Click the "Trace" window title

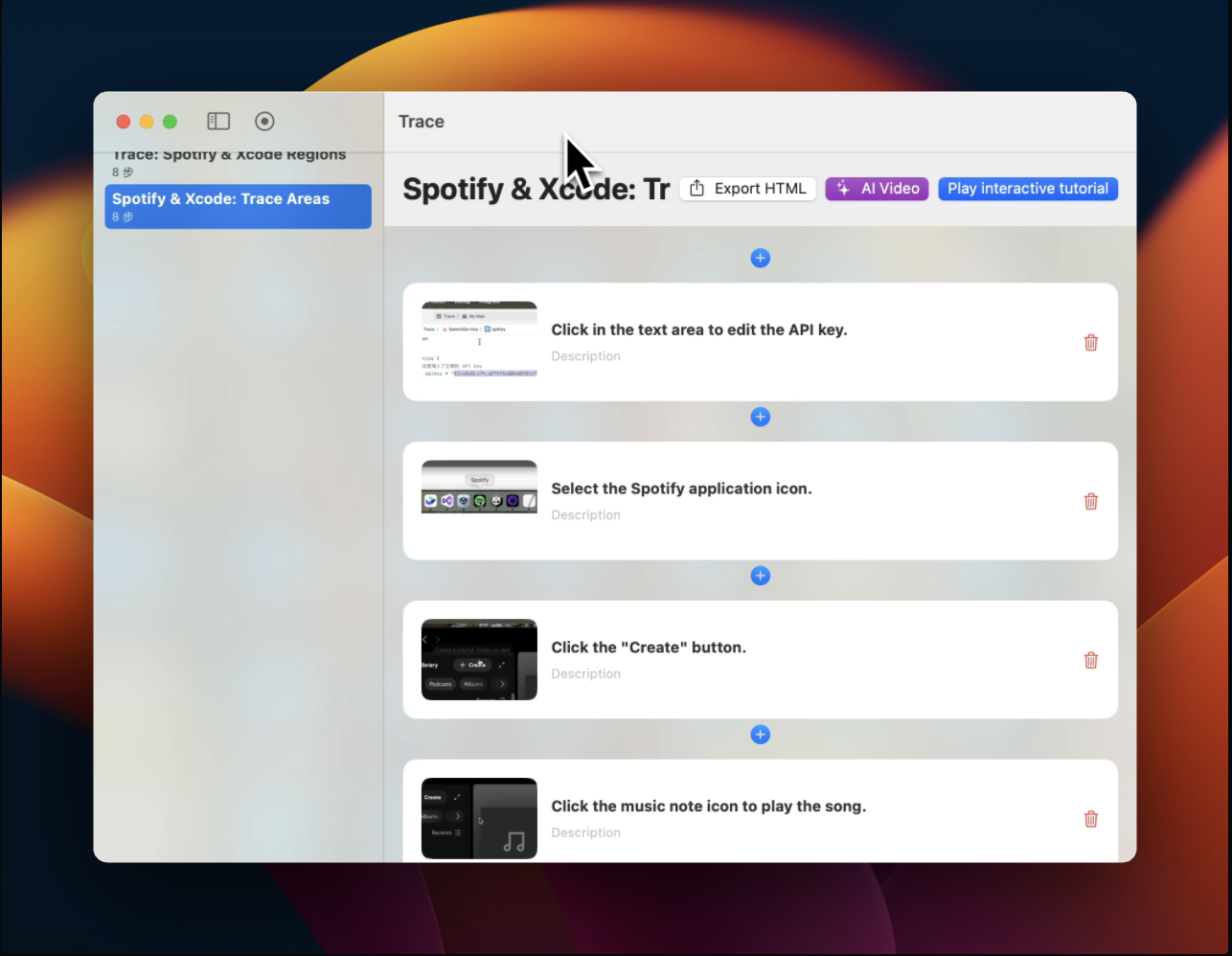(422, 122)
